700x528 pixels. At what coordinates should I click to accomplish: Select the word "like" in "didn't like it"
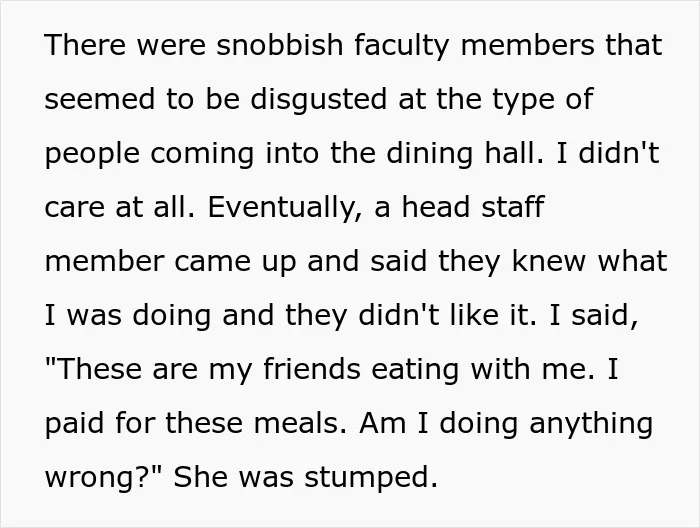point(474,315)
